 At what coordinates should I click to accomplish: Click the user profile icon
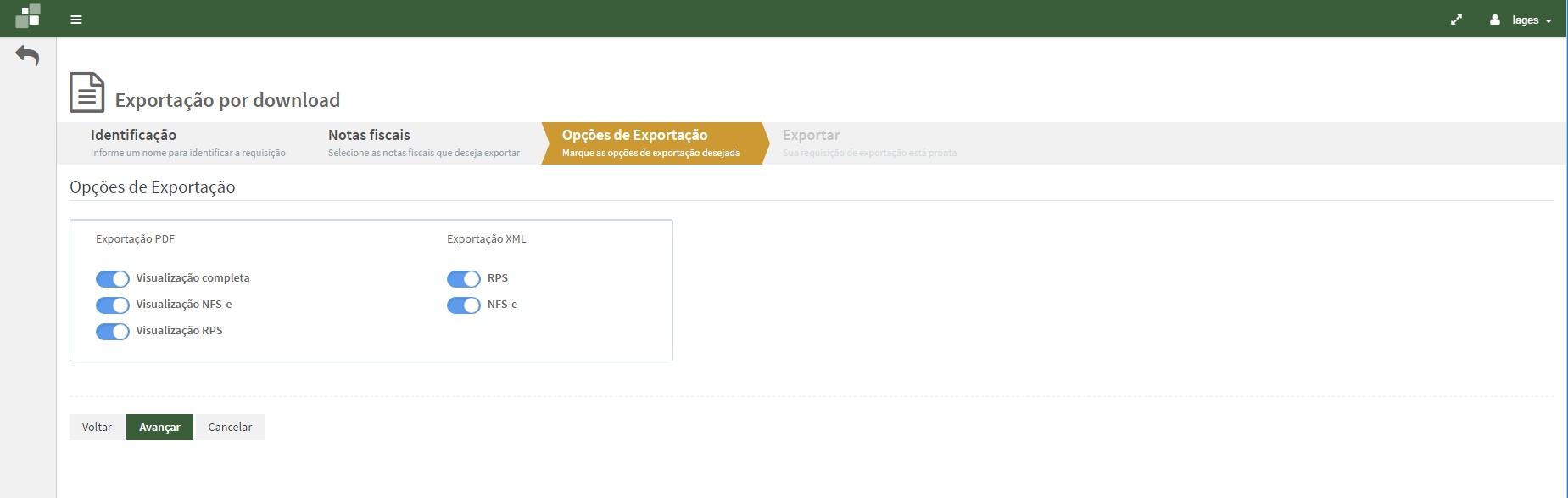(x=1495, y=20)
